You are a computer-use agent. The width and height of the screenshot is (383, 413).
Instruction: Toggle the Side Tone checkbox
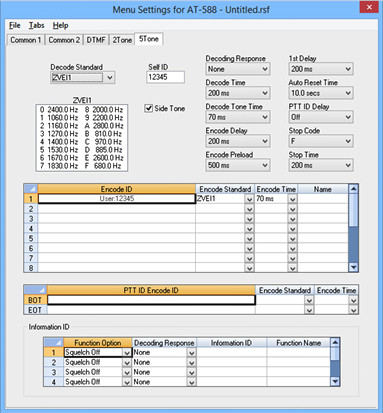[x=149, y=108]
